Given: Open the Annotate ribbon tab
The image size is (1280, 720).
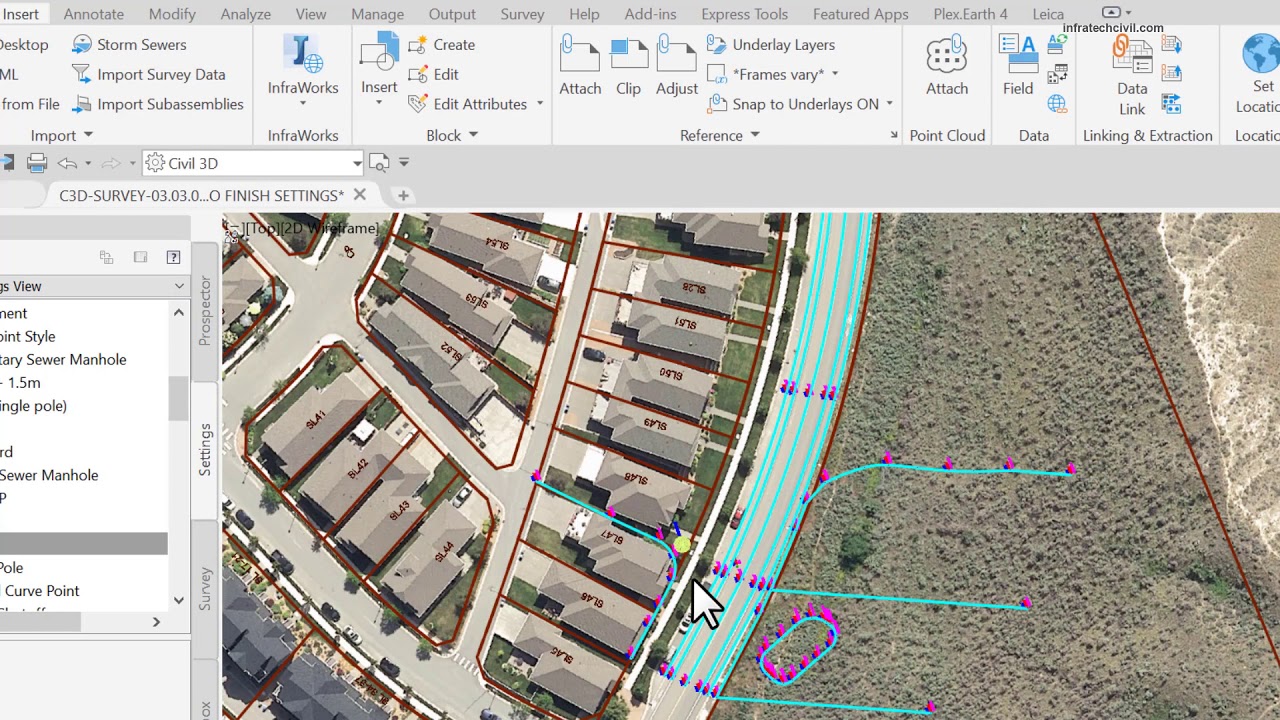Looking at the screenshot, I should click(94, 14).
